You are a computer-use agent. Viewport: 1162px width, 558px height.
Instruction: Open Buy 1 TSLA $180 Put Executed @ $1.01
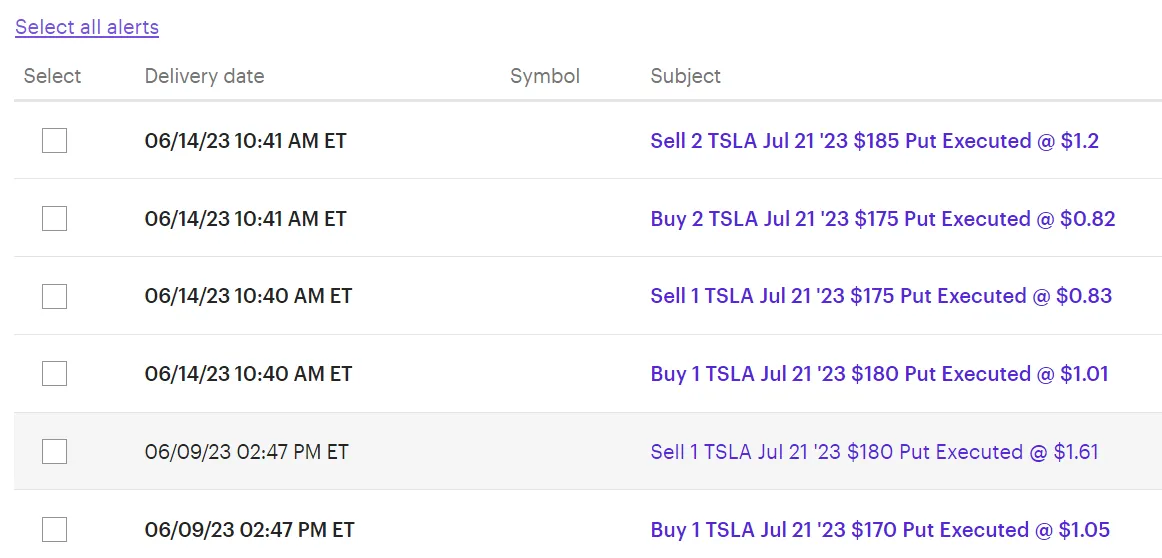pos(880,373)
